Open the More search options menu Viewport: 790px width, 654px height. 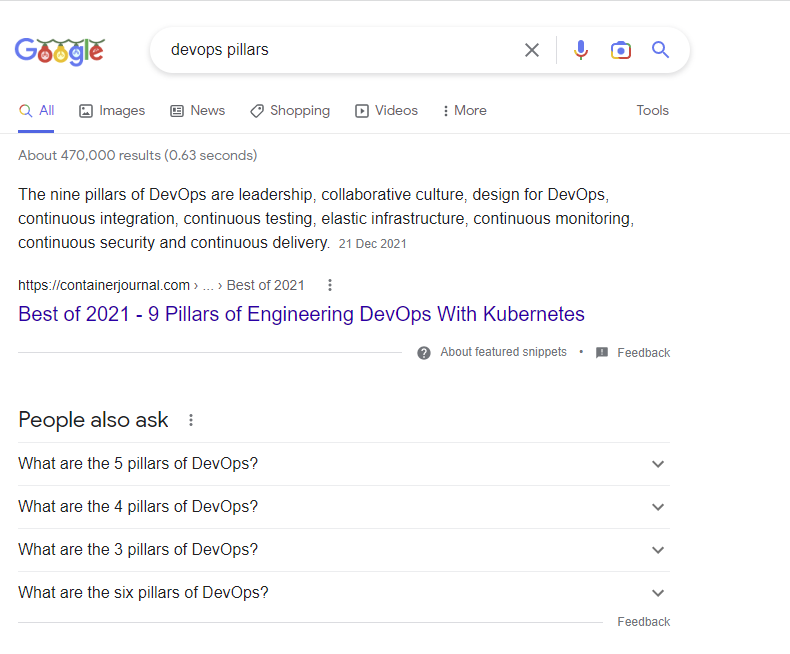pos(465,111)
